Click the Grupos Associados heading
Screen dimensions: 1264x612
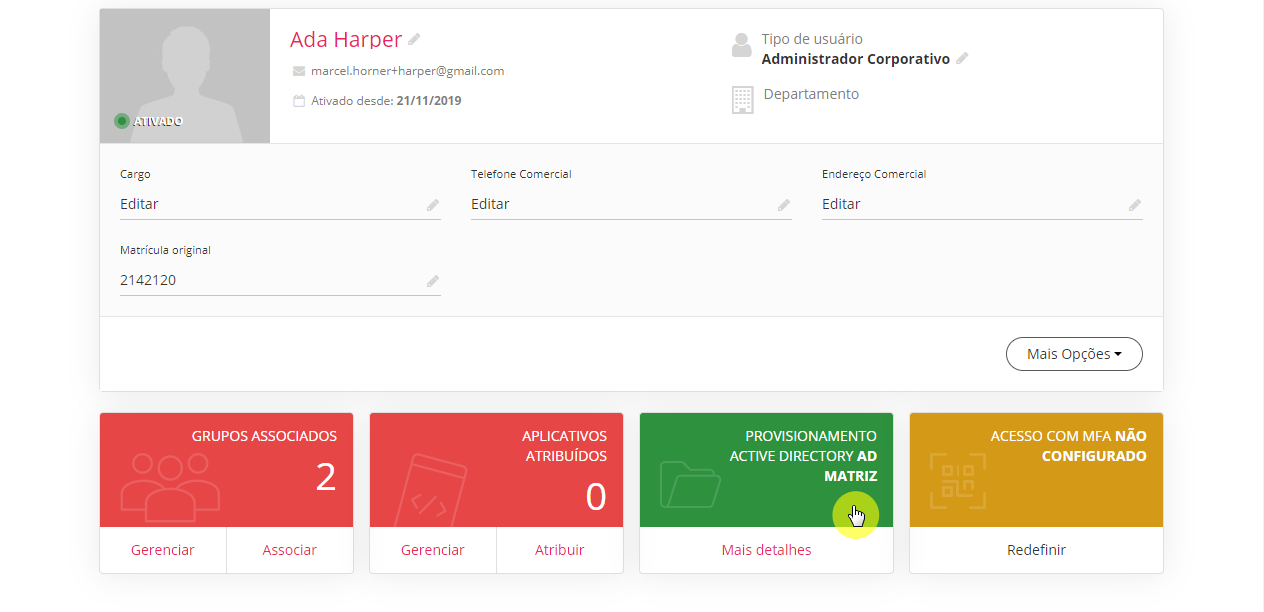click(264, 436)
